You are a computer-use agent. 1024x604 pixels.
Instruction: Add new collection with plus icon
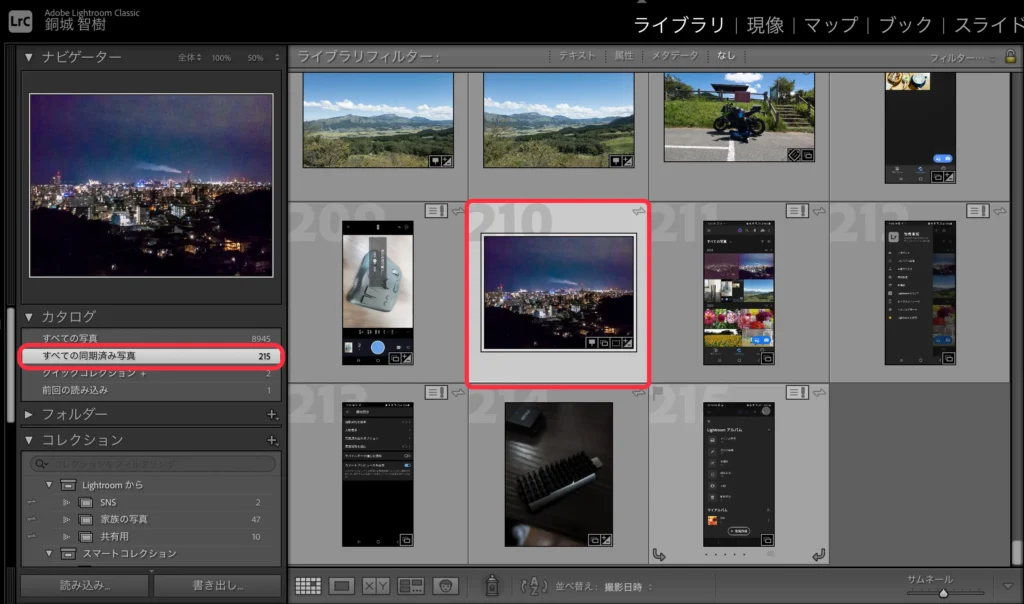coord(271,440)
